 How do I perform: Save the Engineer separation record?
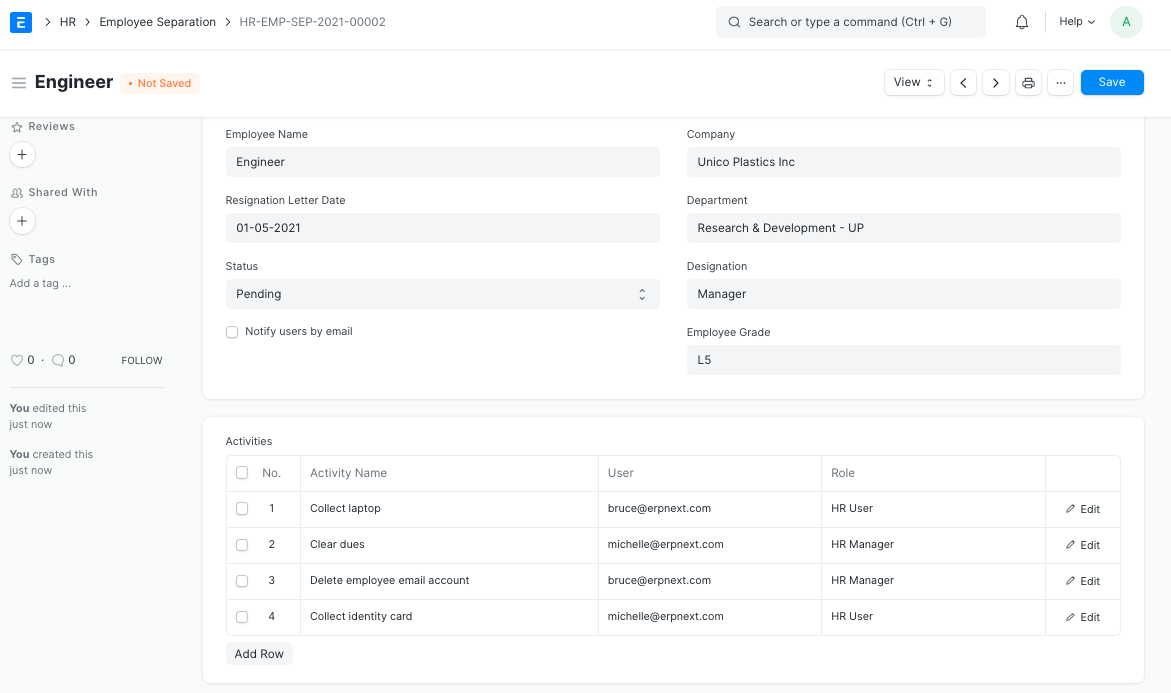1111,82
